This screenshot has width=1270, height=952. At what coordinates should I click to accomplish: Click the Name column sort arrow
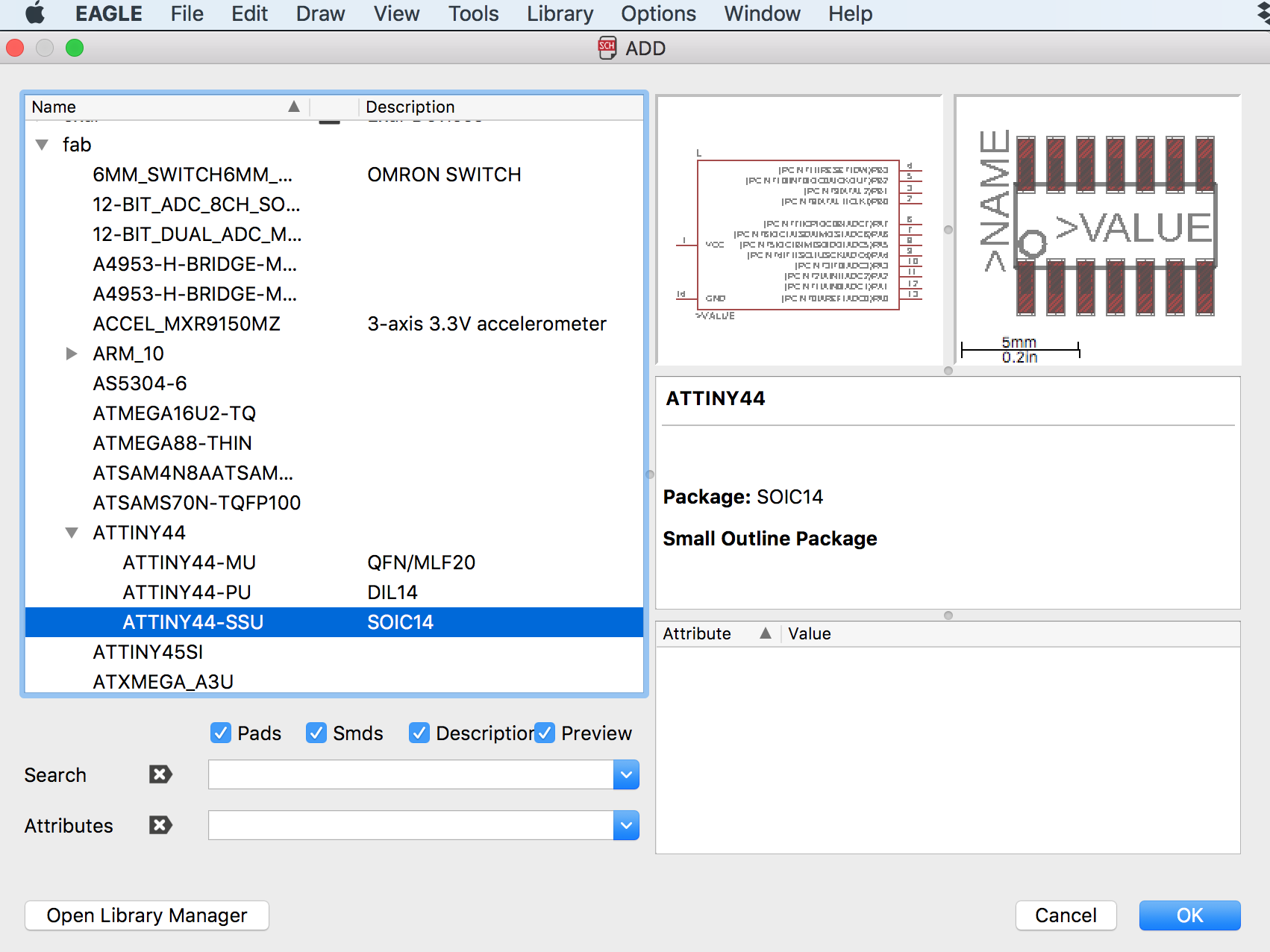tap(294, 107)
